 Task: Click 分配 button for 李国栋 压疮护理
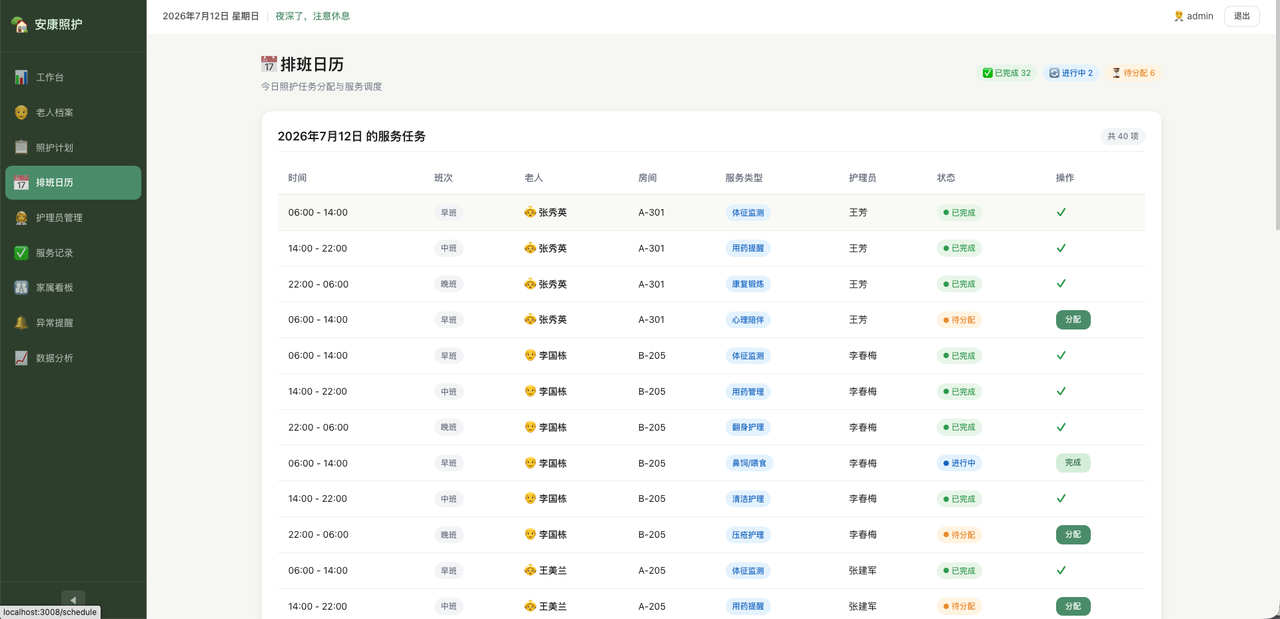[x=1073, y=535]
